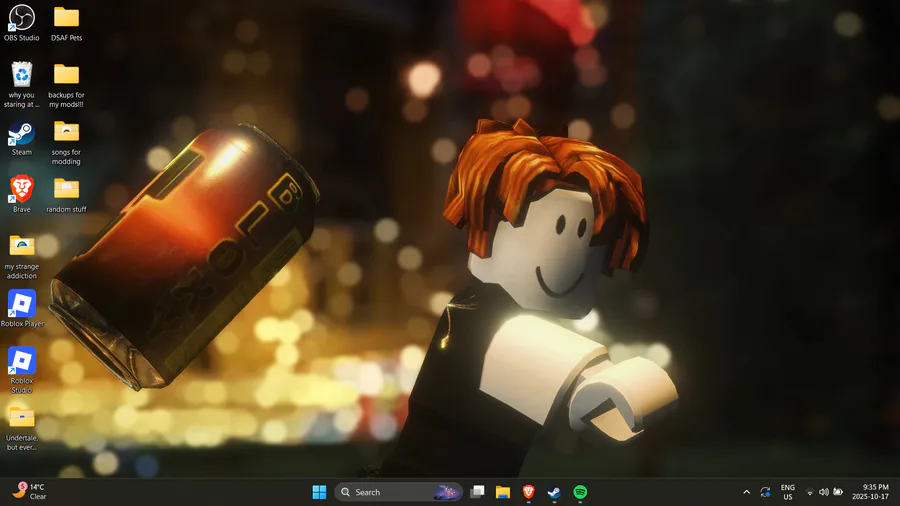Open the 'songs for modding' folder
The image size is (900, 506).
point(67,142)
